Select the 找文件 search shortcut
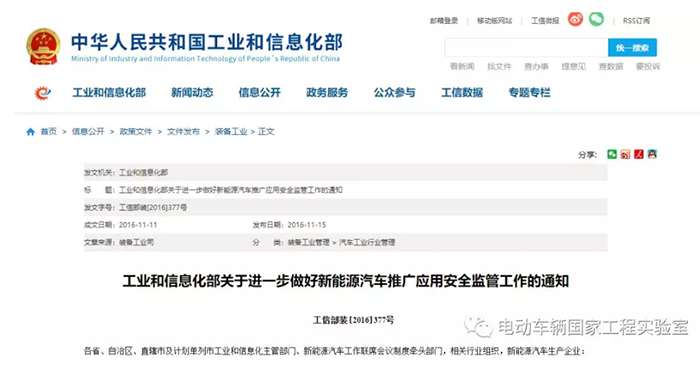The height and width of the screenshot is (372, 700). (x=499, y=67)
